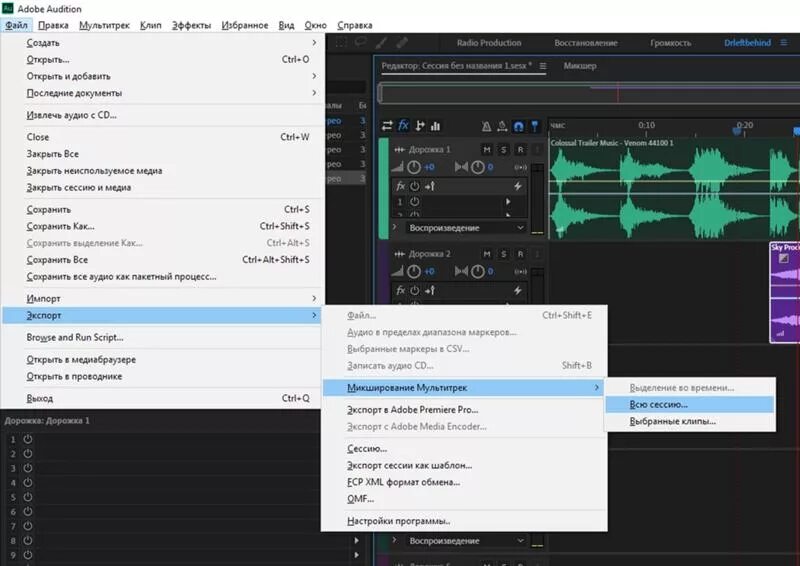Choose Выбранные клипы… option
The image size is (800, 566).
tap(689, 421)
